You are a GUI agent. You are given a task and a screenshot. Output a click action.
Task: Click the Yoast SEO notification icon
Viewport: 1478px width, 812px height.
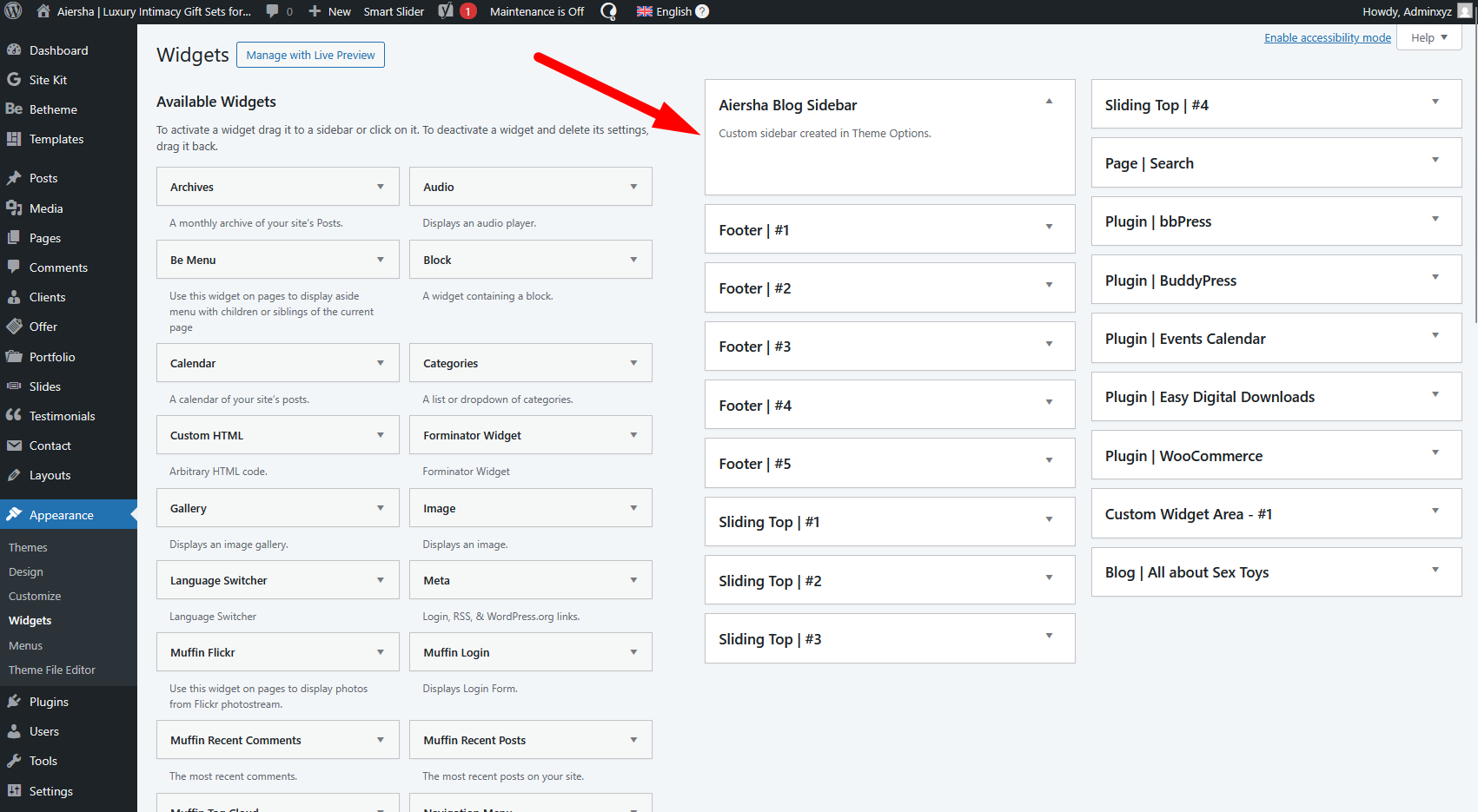(446, 11)
